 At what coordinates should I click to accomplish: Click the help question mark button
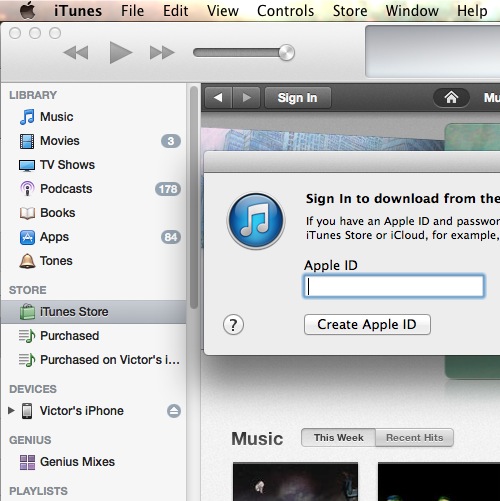point(233,324)
